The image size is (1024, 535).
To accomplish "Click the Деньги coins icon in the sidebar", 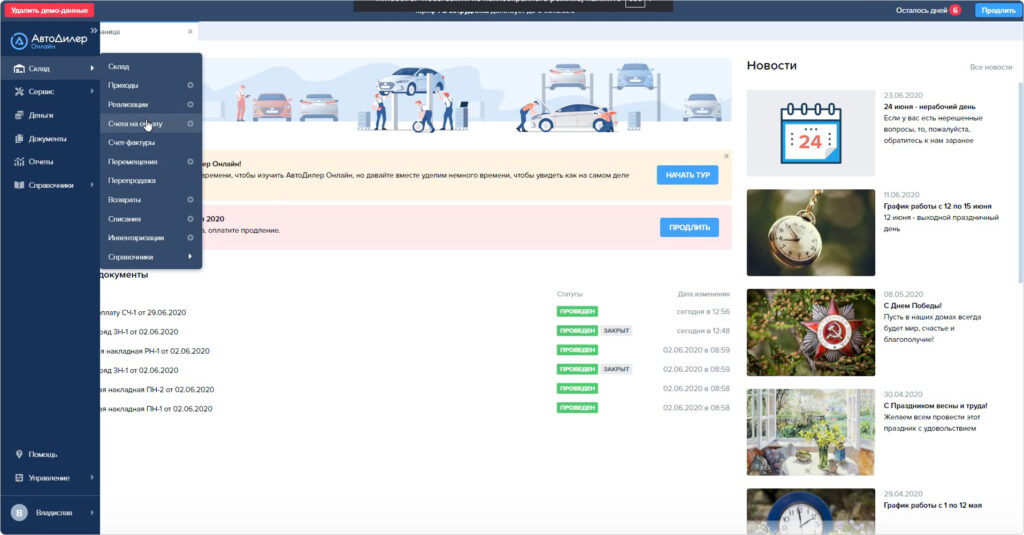I will coord(19,115).
